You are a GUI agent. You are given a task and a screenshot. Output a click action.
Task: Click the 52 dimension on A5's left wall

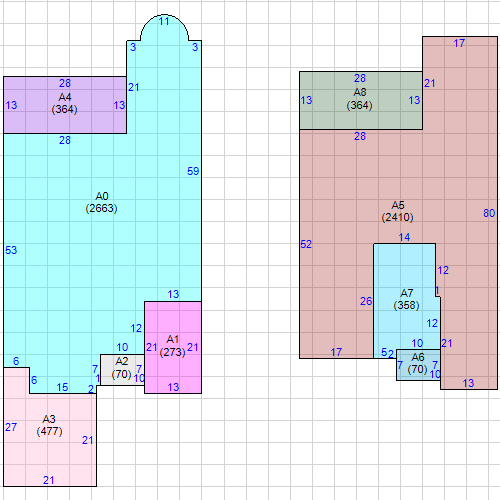tap(306, 244)
